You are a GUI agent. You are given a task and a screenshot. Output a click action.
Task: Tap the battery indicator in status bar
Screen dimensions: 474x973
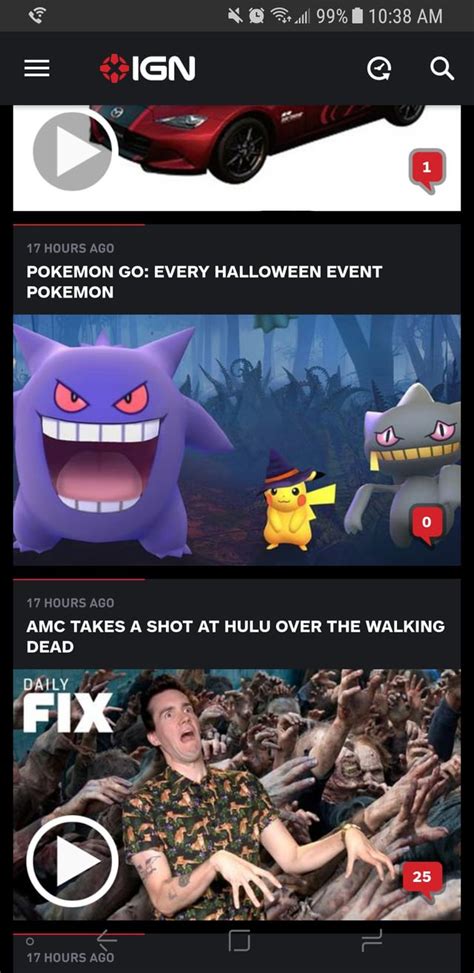pyautogui.click(x=356, y=16)
